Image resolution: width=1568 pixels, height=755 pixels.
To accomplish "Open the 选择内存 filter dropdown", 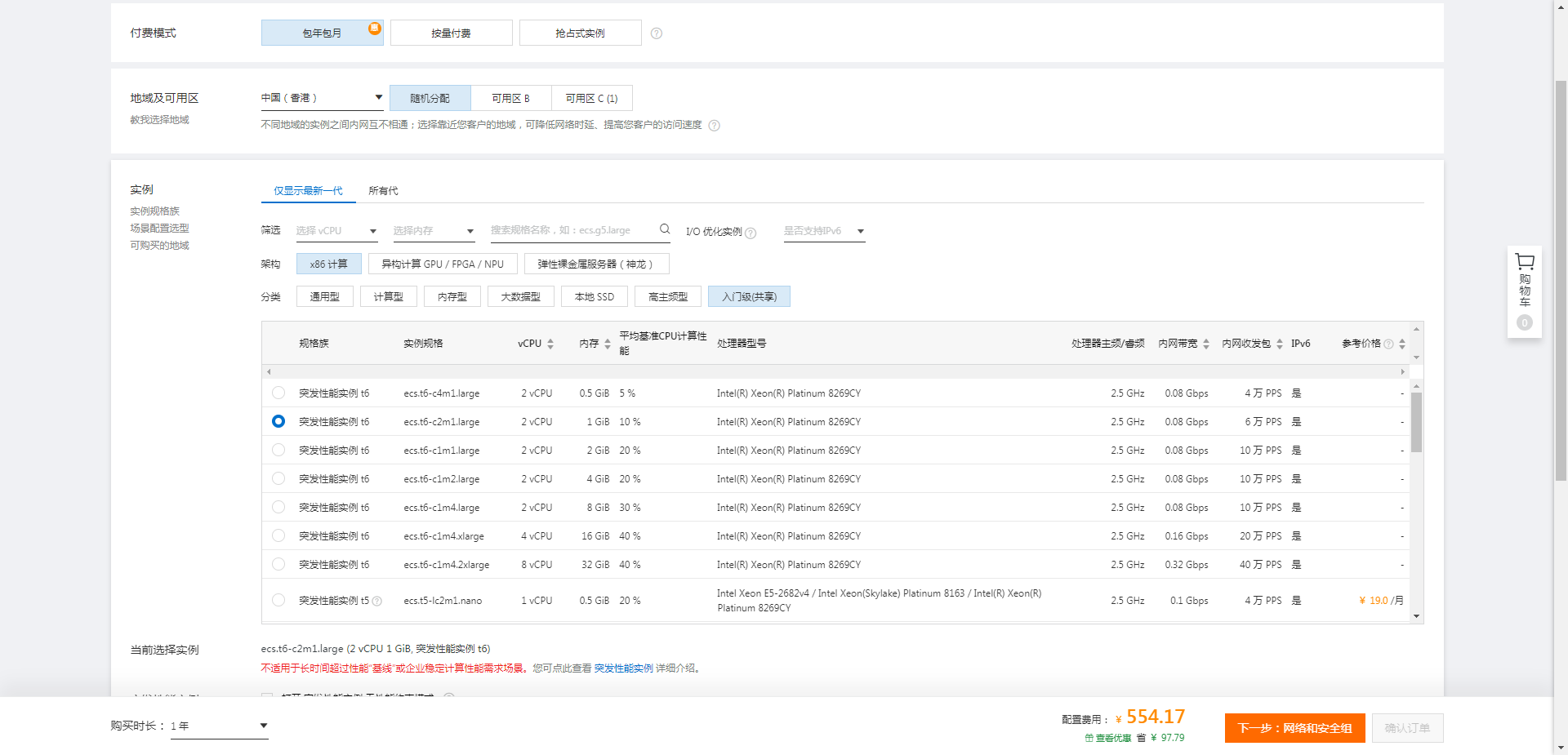I will coord(434,231).
